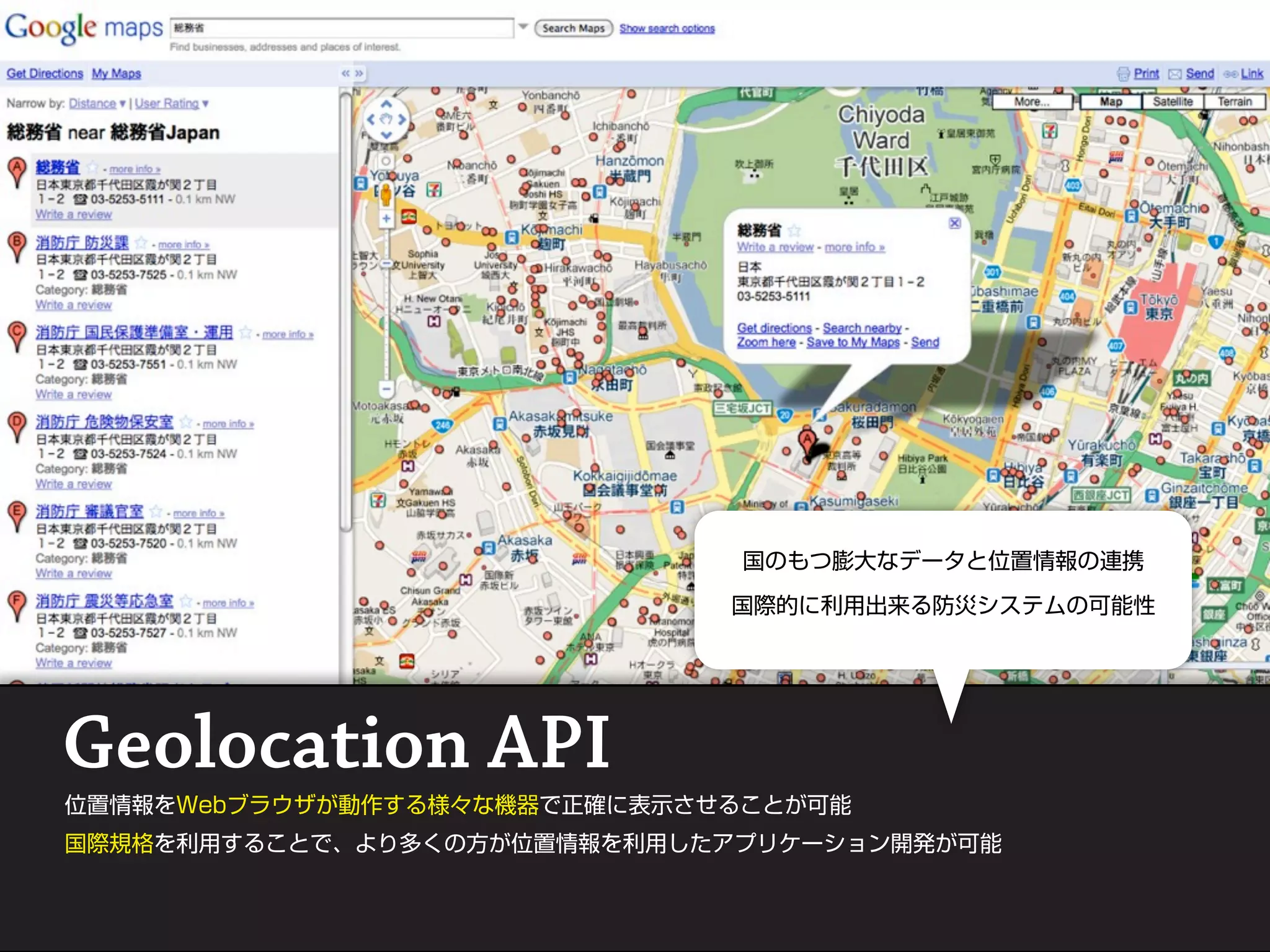The height and width of the screenshot is (952, 1270).
Task: Click the chain icon beside Link
Action: [1230, 74]
